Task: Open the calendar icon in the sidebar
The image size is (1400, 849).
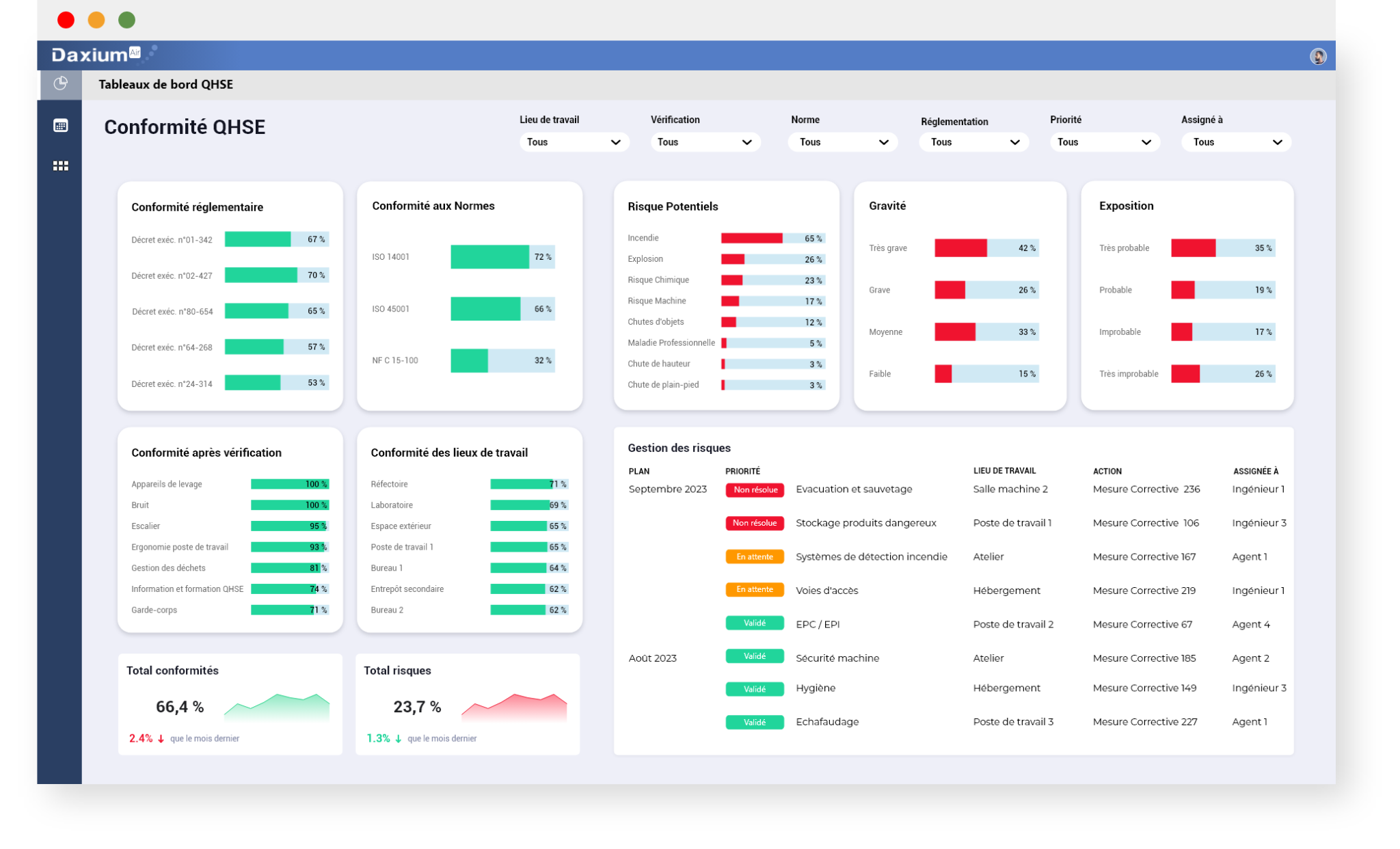Action: pyautogui.click(x=60, y=126)
